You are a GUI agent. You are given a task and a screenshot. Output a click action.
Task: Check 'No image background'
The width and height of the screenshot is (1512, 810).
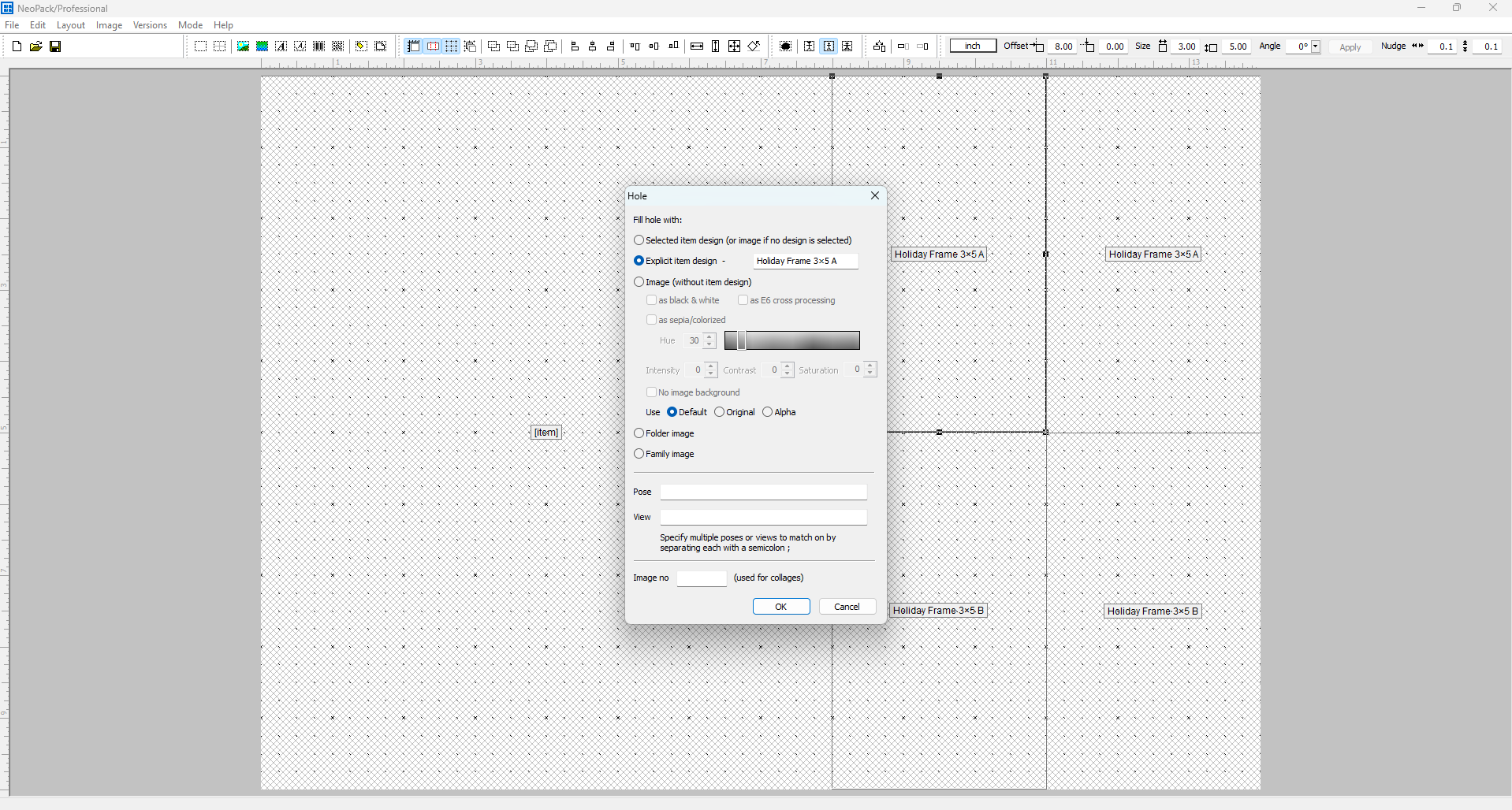coord(651,392)
